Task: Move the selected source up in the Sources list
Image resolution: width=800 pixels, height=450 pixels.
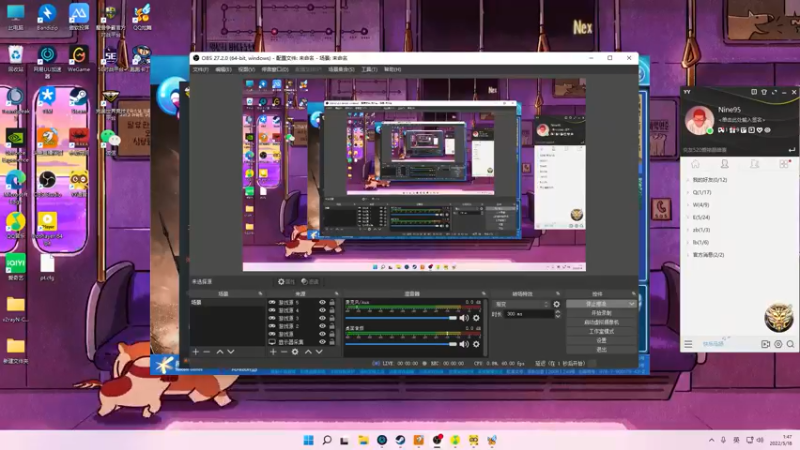Action: coord(308,352)
